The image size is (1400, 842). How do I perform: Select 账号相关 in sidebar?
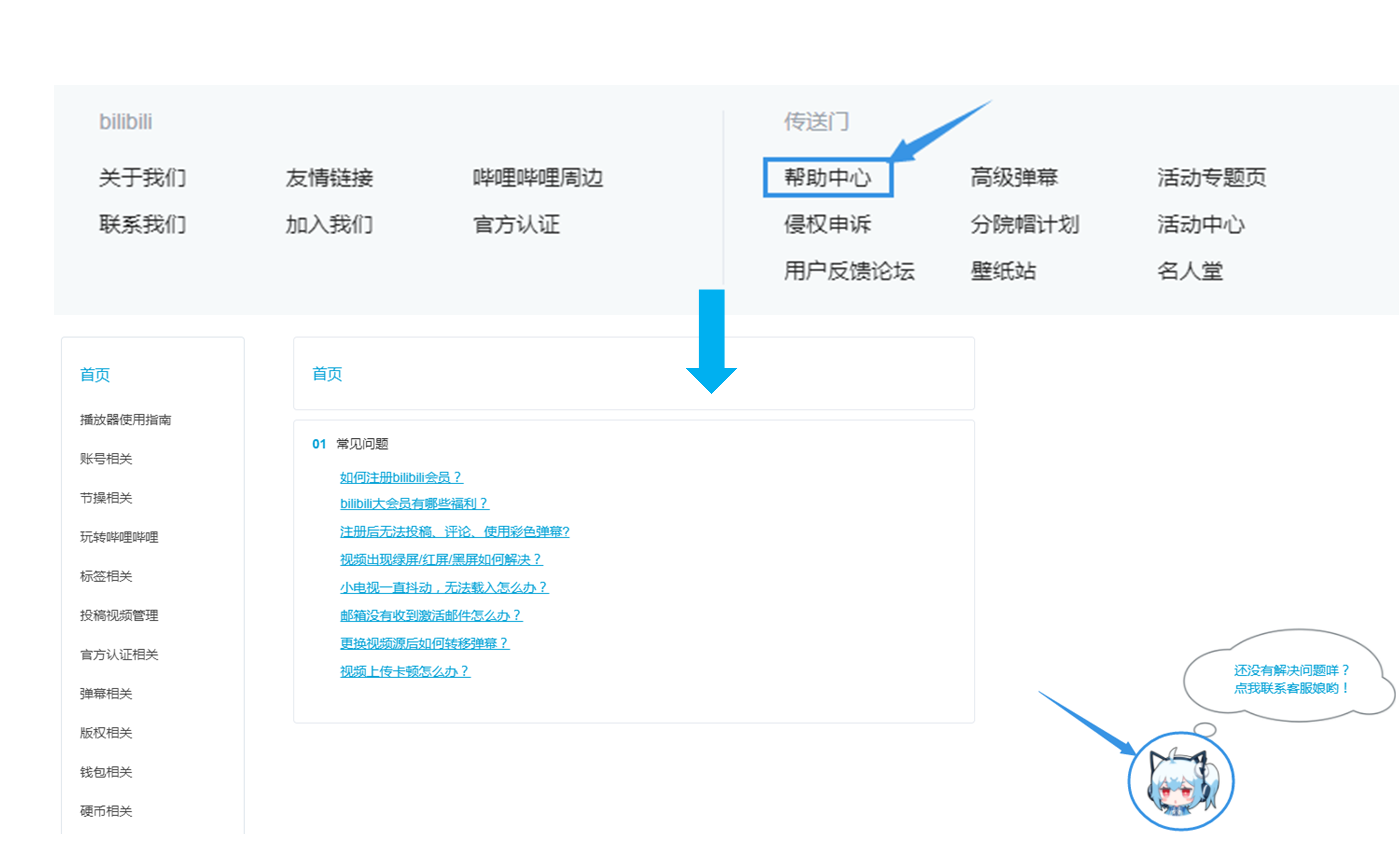106,458
